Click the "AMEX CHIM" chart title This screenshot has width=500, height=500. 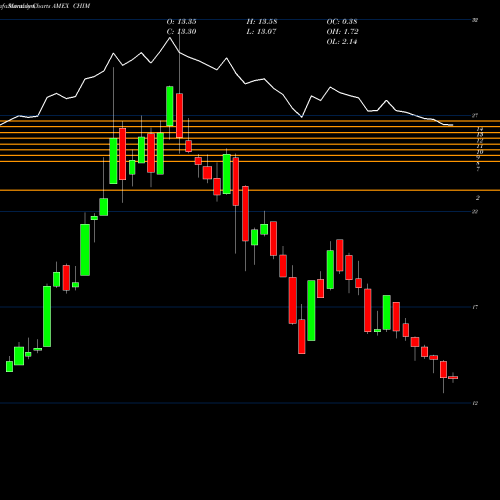[71, 6]
